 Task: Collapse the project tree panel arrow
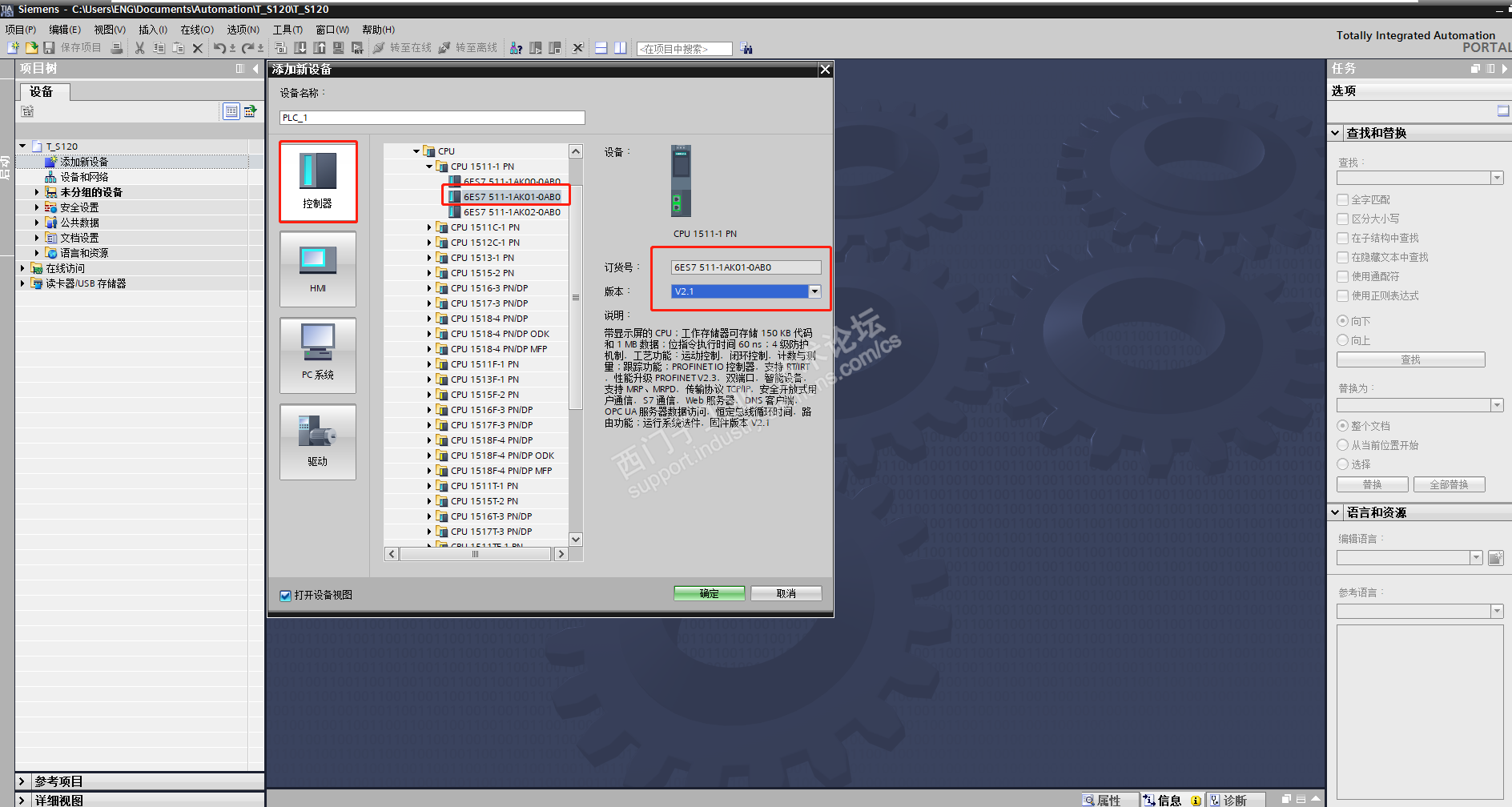(x=255, y=69)
